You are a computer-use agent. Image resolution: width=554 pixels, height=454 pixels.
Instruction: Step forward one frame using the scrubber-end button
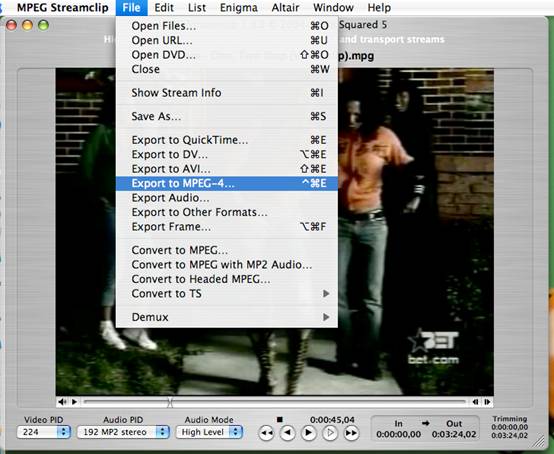coord(487,402)
